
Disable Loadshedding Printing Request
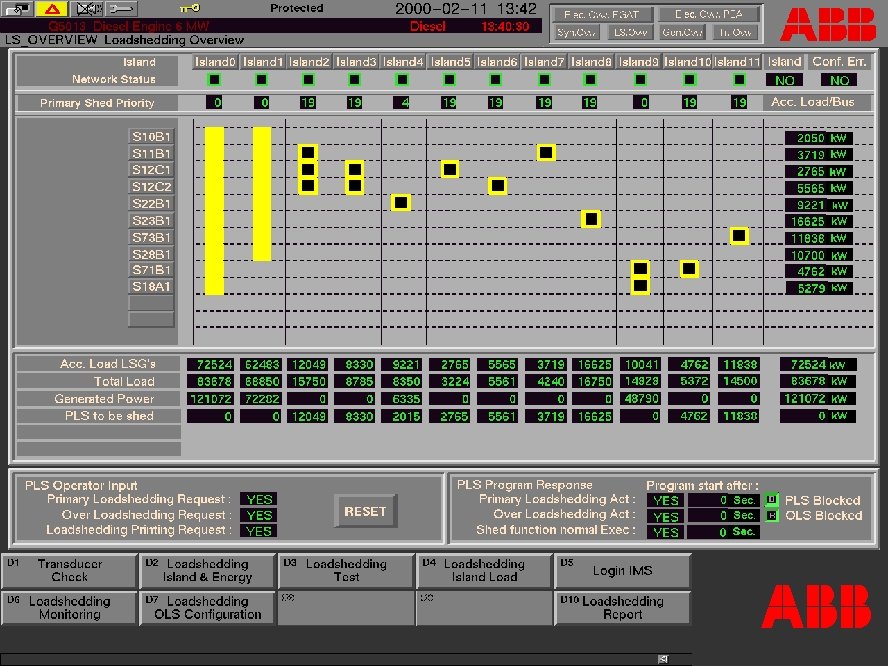[x=258, y=530]
